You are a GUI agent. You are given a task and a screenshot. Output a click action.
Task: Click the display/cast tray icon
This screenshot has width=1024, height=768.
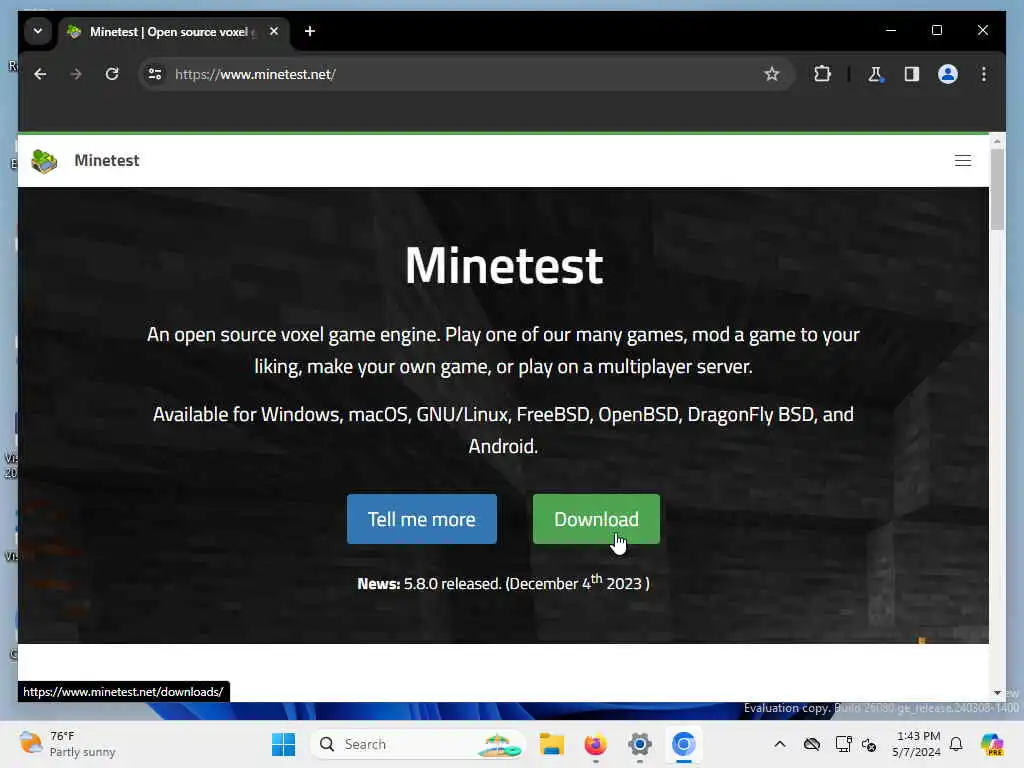pyautogui.click(x=843, y=744)
